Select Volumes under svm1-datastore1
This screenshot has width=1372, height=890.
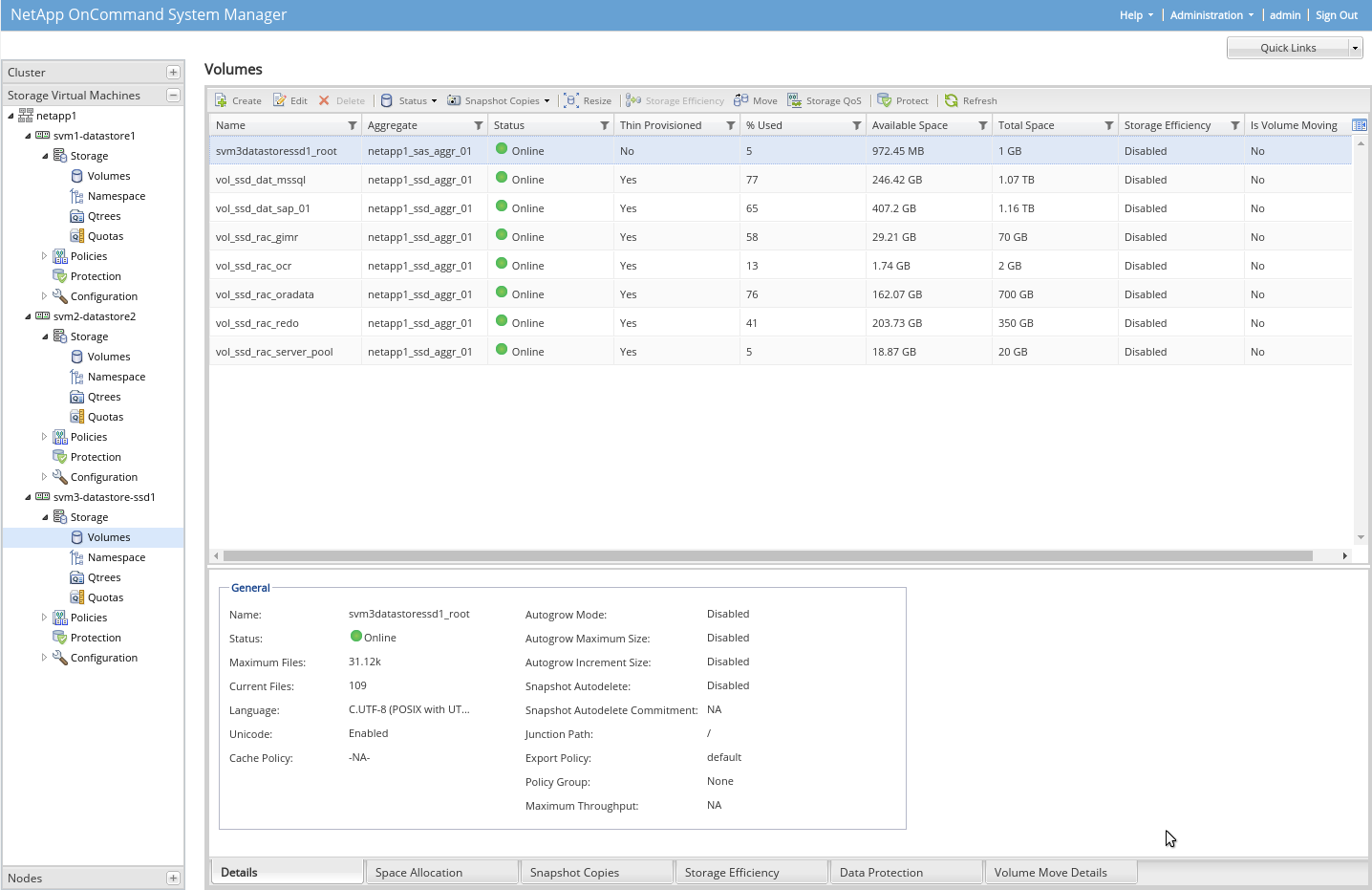coord(109,176)
